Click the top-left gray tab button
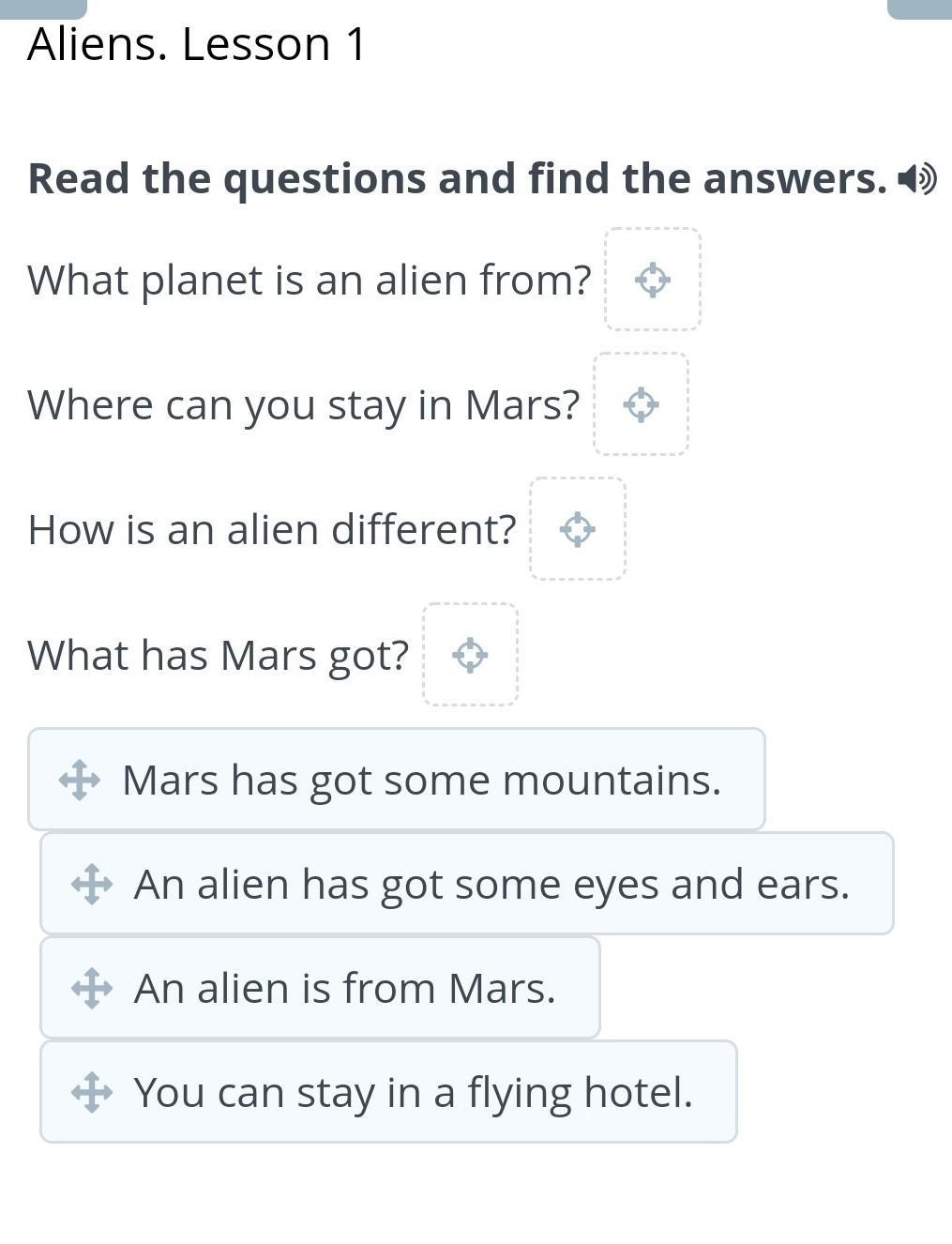Viewport: 952px width, 1244px height. pos(43,8)
